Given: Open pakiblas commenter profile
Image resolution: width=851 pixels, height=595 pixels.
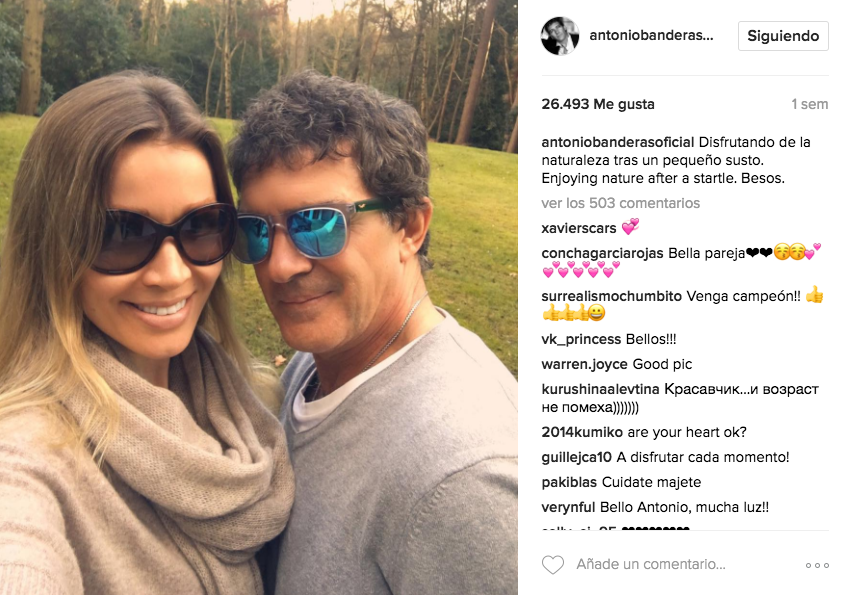Looking at the screenshot, I should (569, 482).
